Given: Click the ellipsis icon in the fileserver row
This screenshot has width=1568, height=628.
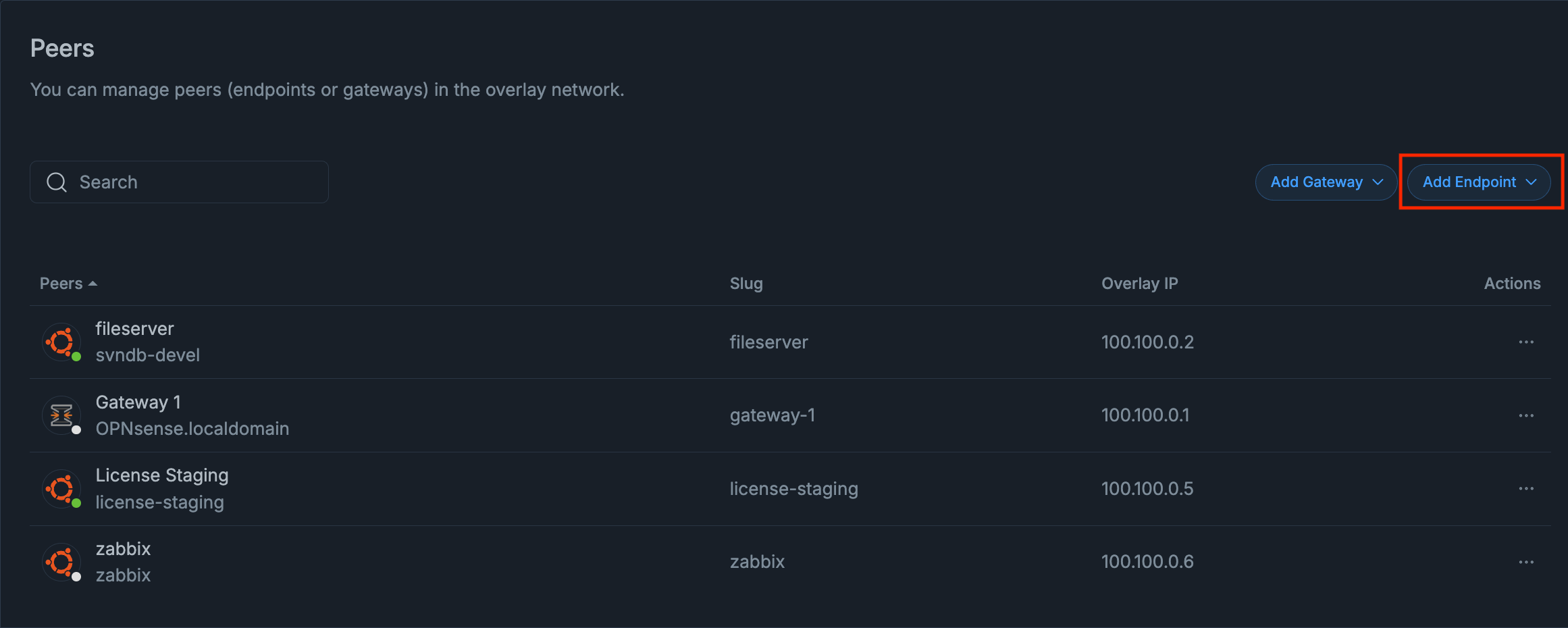Looking at the screenshot, I should 1526,342.
